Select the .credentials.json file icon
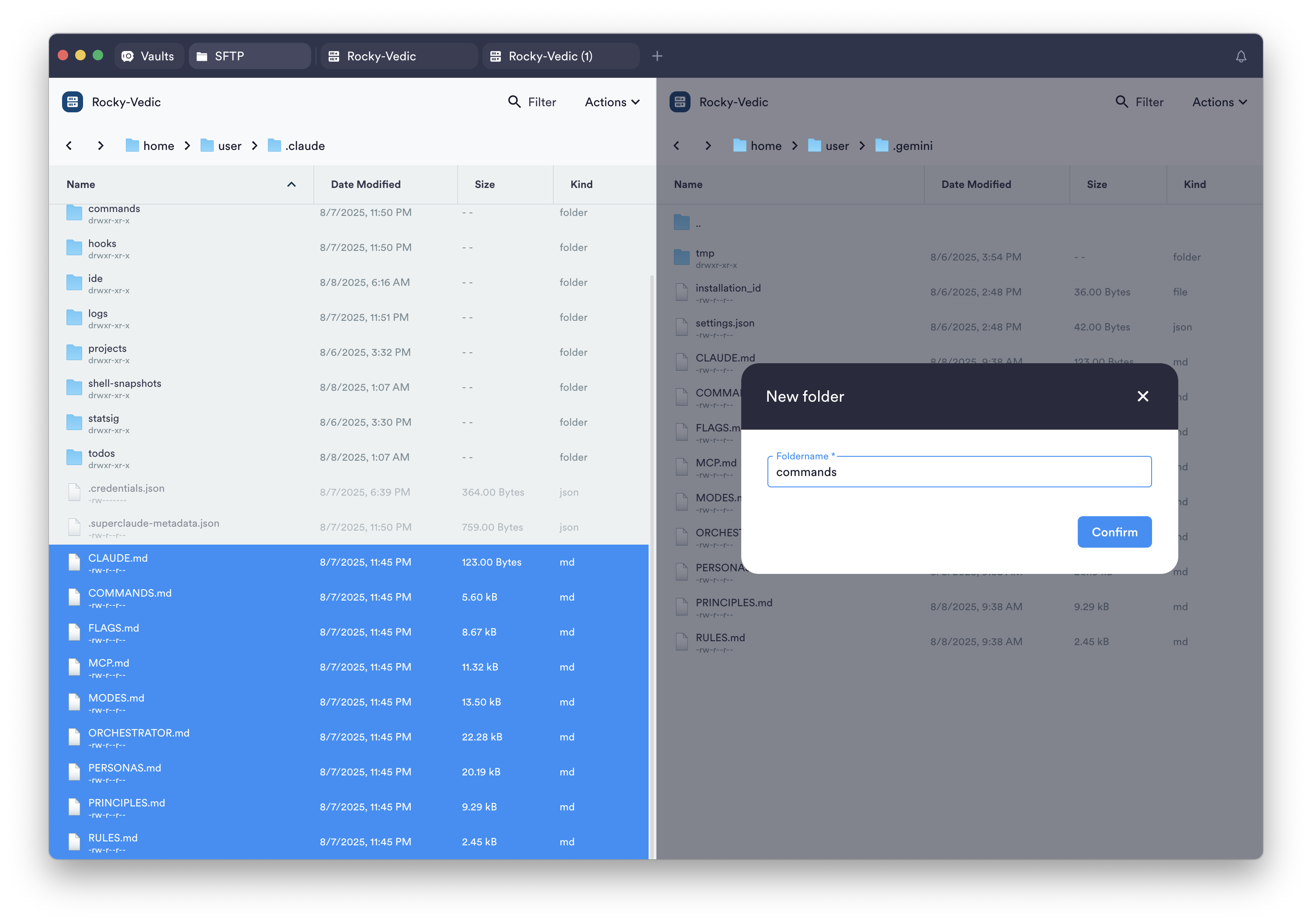Viewport: 1312px width, 924px height. [x=74, y=492]
